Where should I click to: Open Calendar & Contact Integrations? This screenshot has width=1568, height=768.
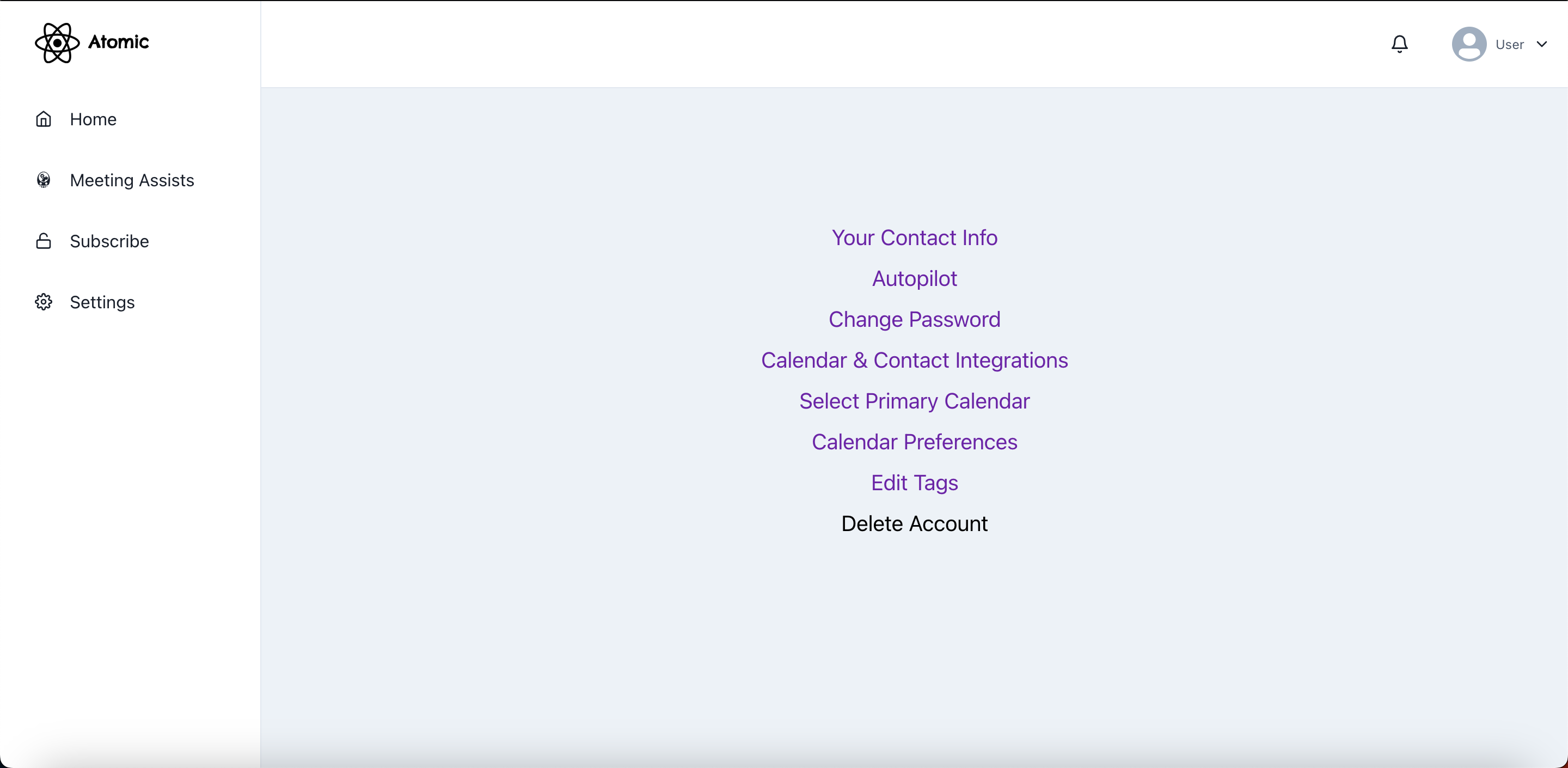pos(914,360)
